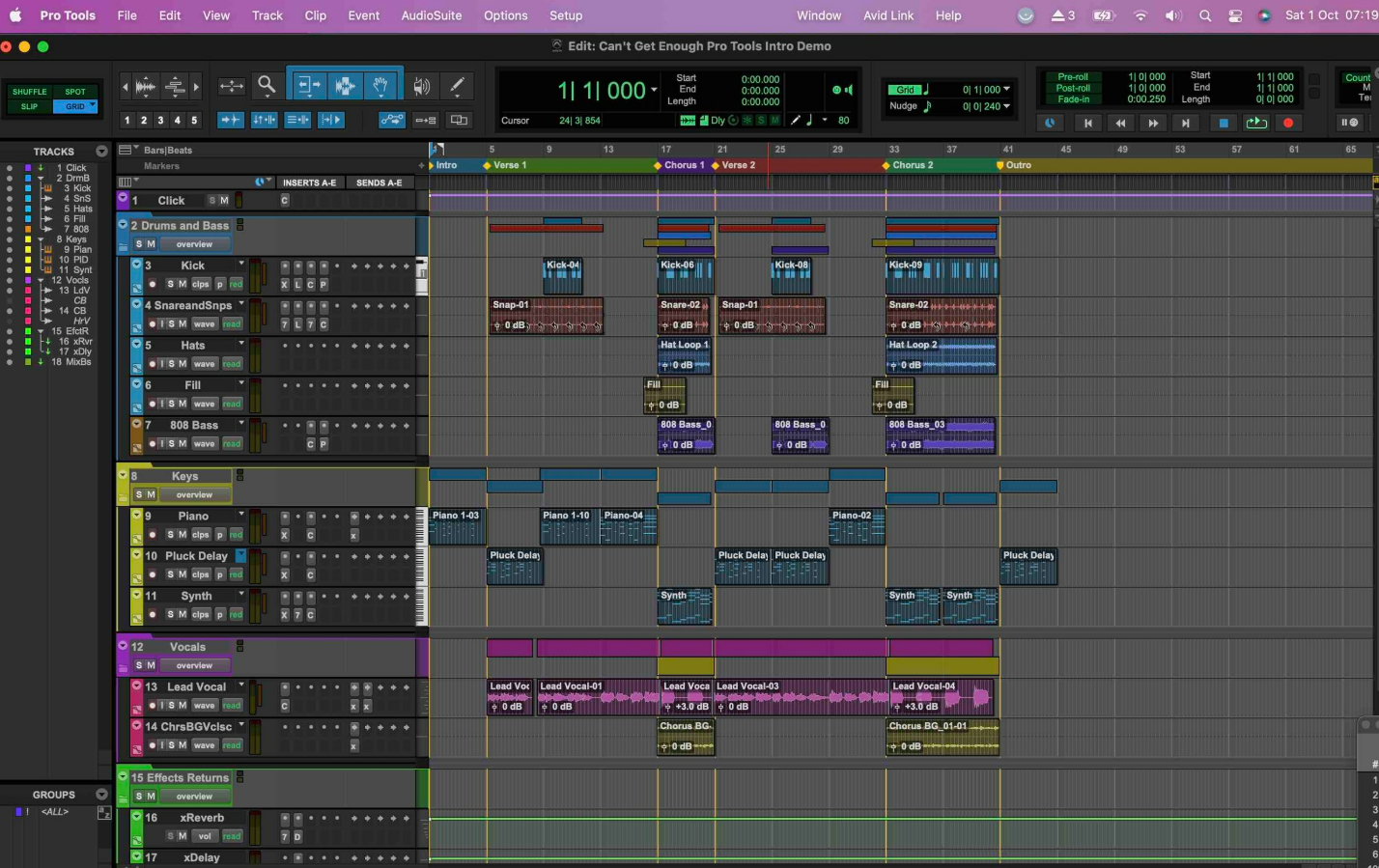This screenshot has width=1379, height=868.
Task: Toggle Insertion Follows Playback button
Action: 331,120
